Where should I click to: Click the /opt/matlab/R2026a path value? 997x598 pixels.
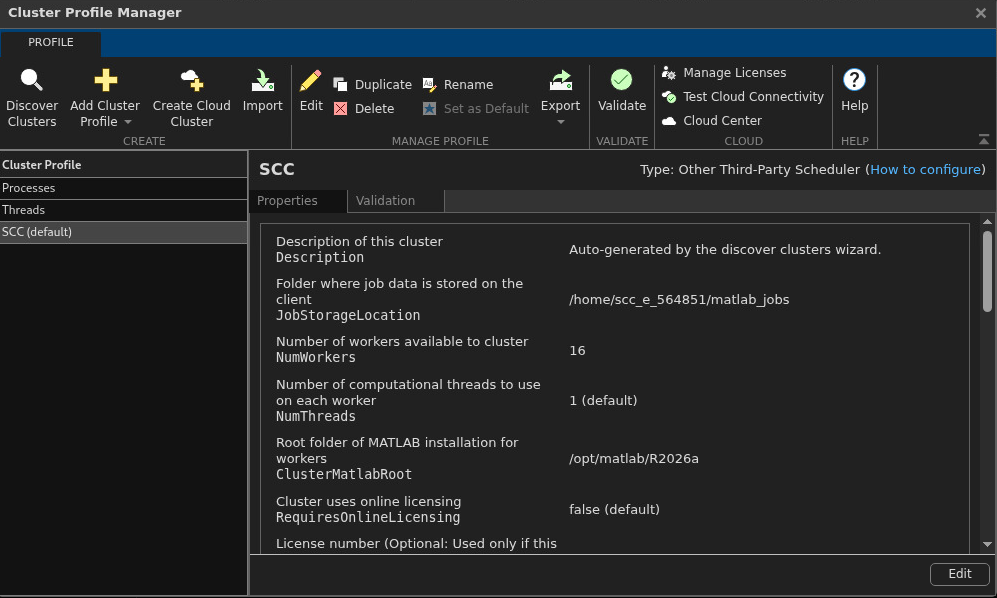pyautogui.click(x=633, y=459)
